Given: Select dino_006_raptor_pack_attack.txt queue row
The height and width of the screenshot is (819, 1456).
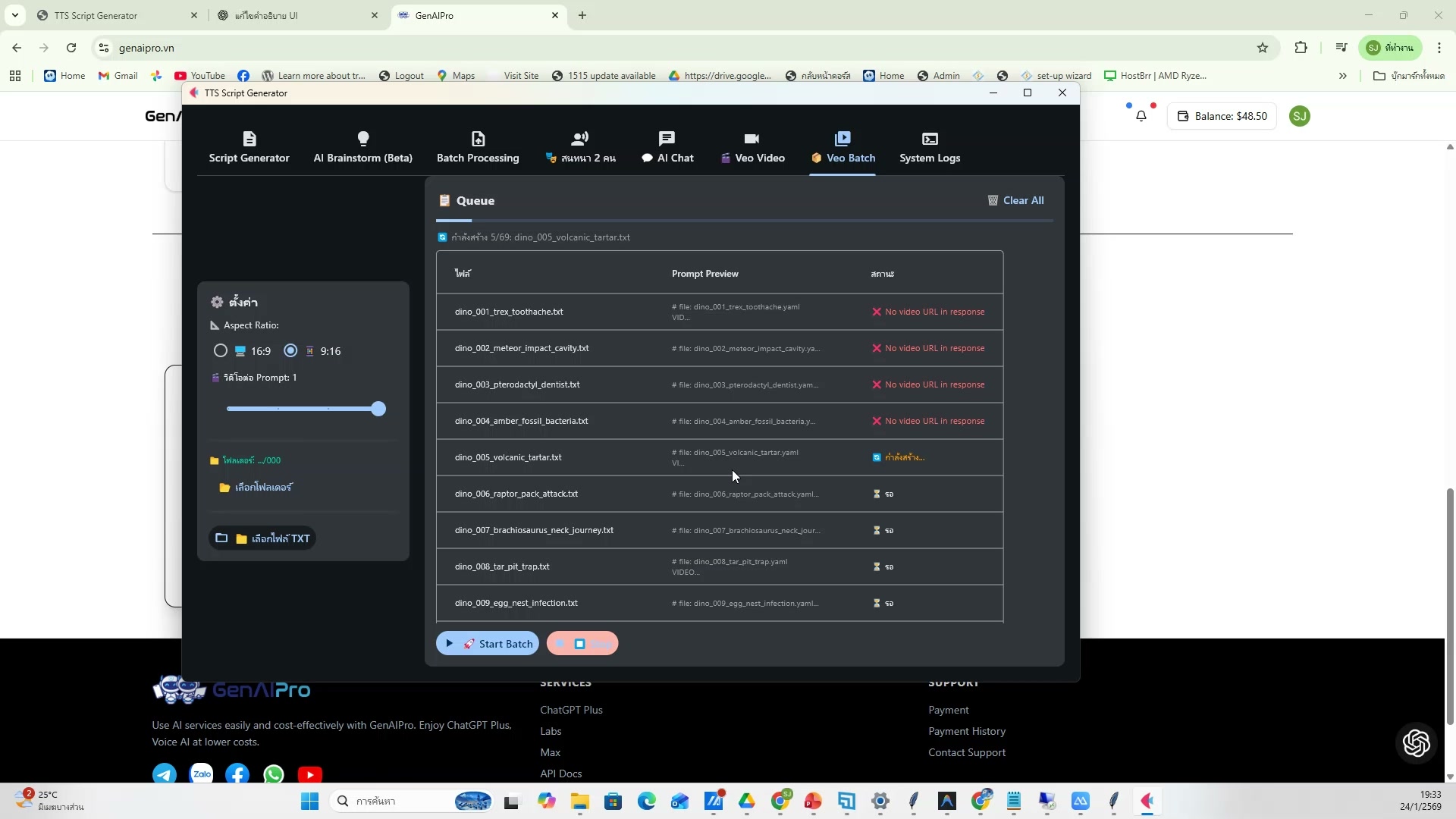Looking at the screenshot, I should coord(516,494).
